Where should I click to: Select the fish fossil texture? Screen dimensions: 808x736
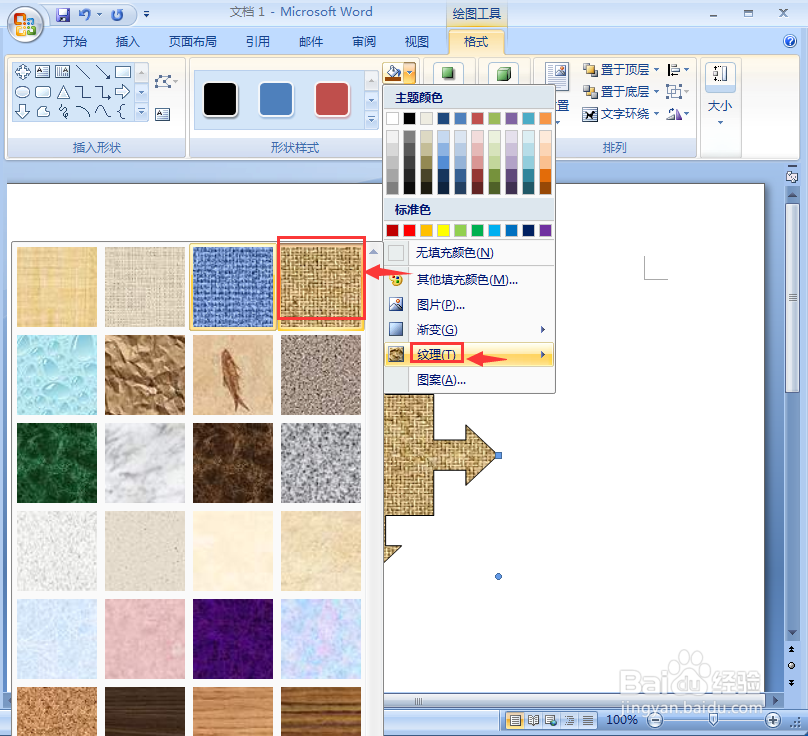233,375
